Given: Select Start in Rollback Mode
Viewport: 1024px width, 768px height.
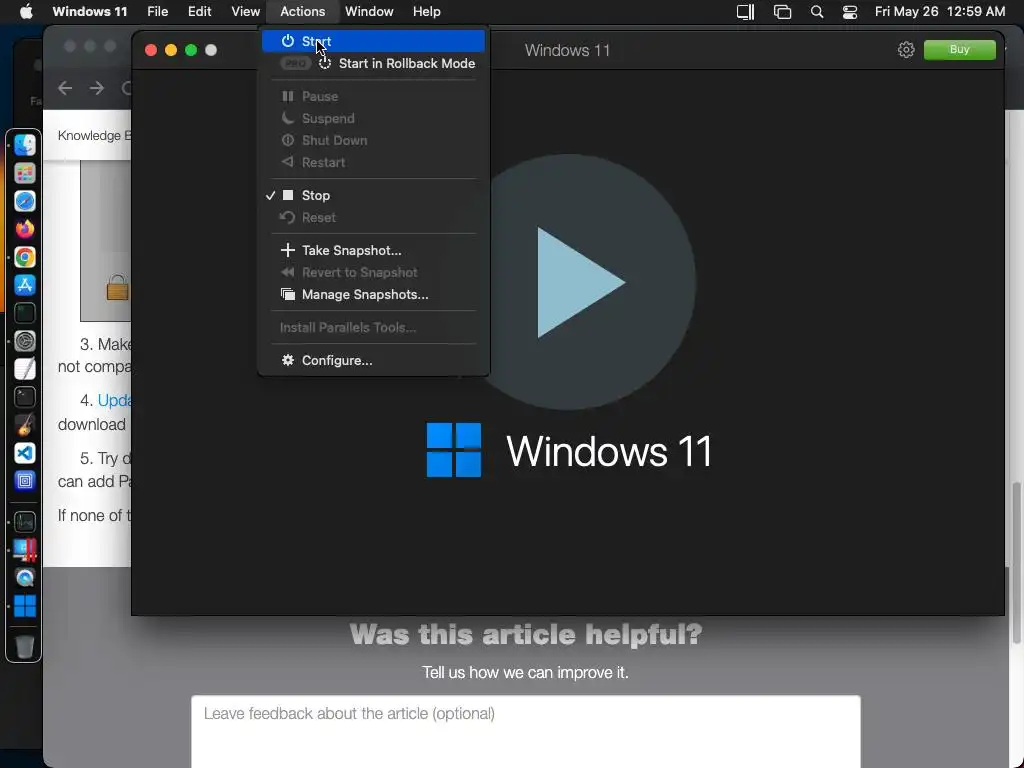Looking at the screenshot, I should pos(373,63).
